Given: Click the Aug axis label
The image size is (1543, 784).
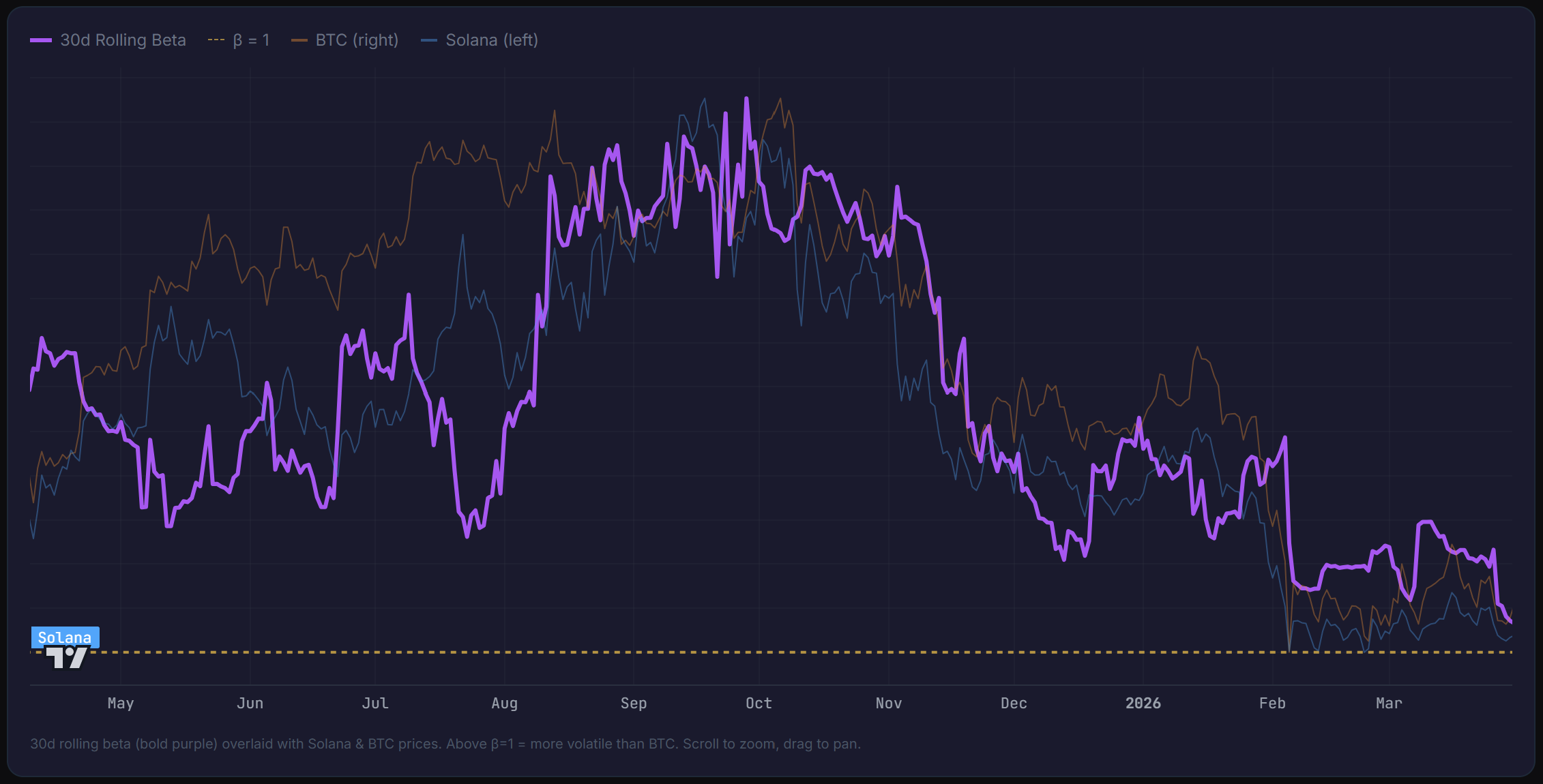Looking at the screenshot, I should click(x=505, y=703).
